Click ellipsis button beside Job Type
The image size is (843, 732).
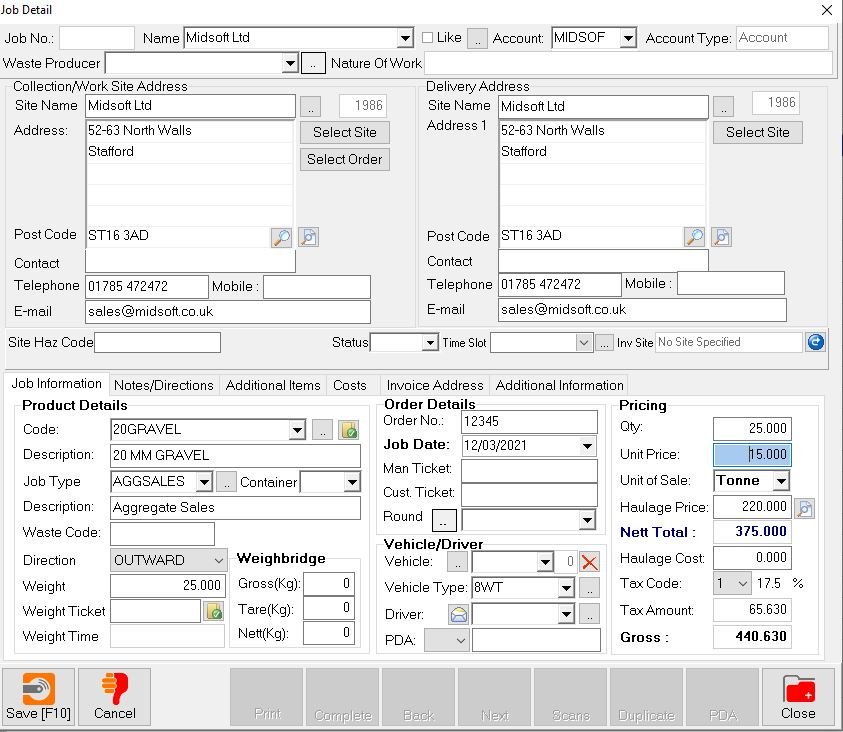tap(226, 482)
